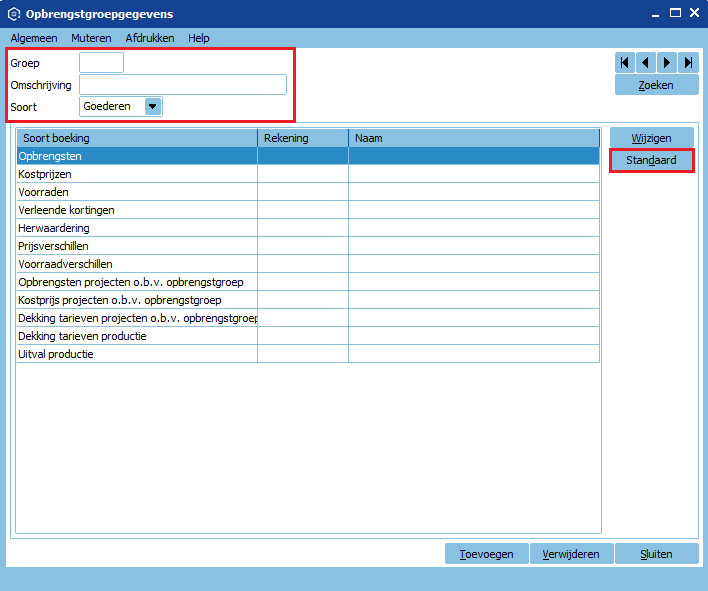Sort by Rekening column header
This screenshot has height=591, width=708.
[303, 138]
